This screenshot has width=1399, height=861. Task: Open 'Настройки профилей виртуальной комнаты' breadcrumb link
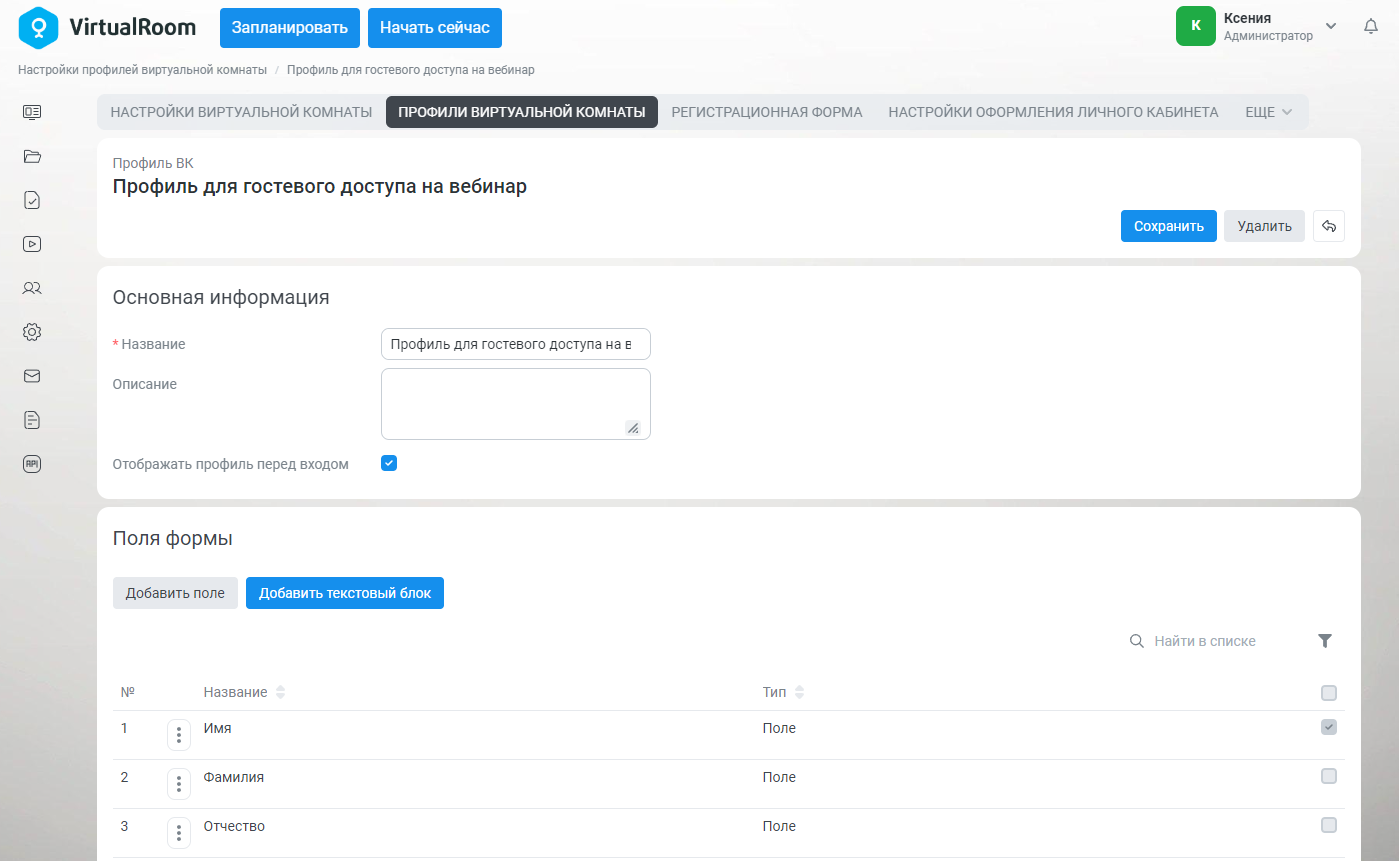point(142,70)
